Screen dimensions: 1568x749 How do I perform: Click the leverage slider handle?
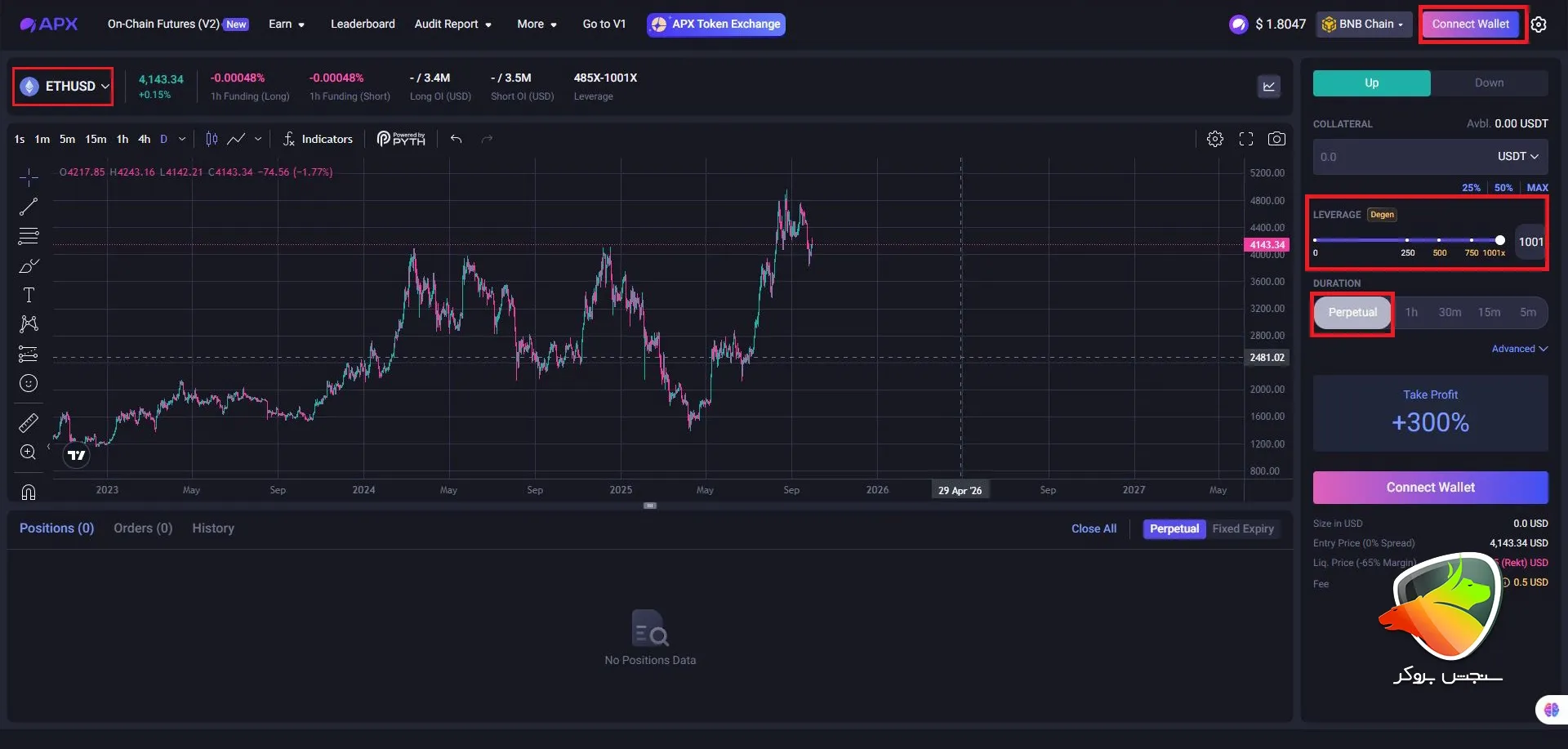pos(1499,240)
